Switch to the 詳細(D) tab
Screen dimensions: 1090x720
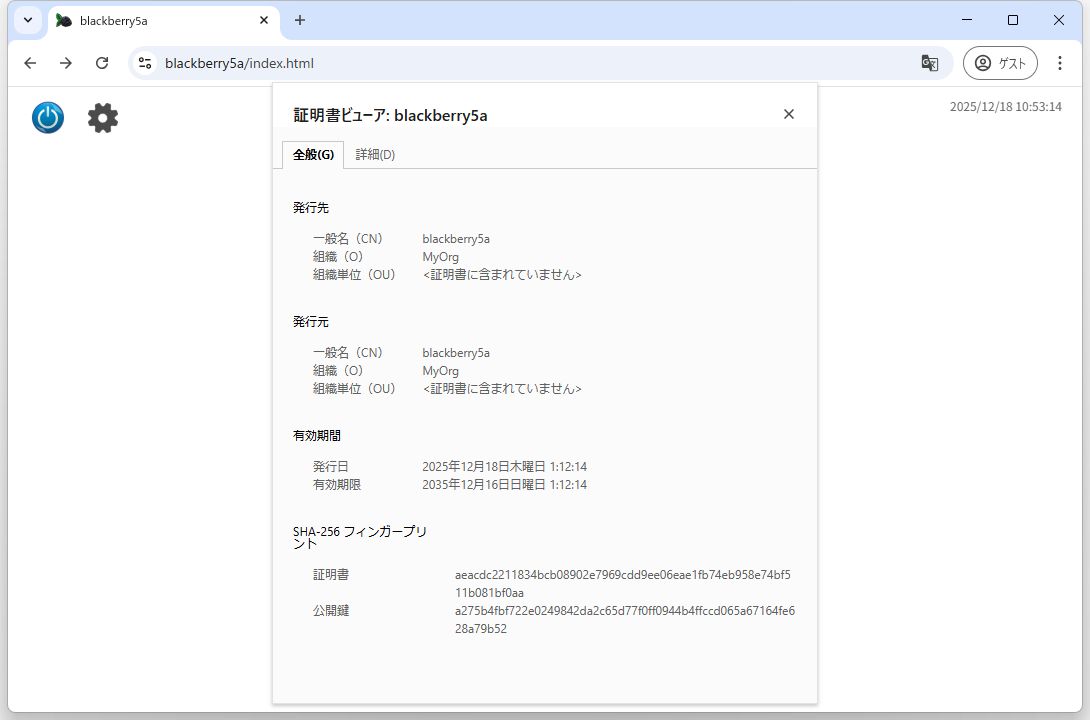375,155
